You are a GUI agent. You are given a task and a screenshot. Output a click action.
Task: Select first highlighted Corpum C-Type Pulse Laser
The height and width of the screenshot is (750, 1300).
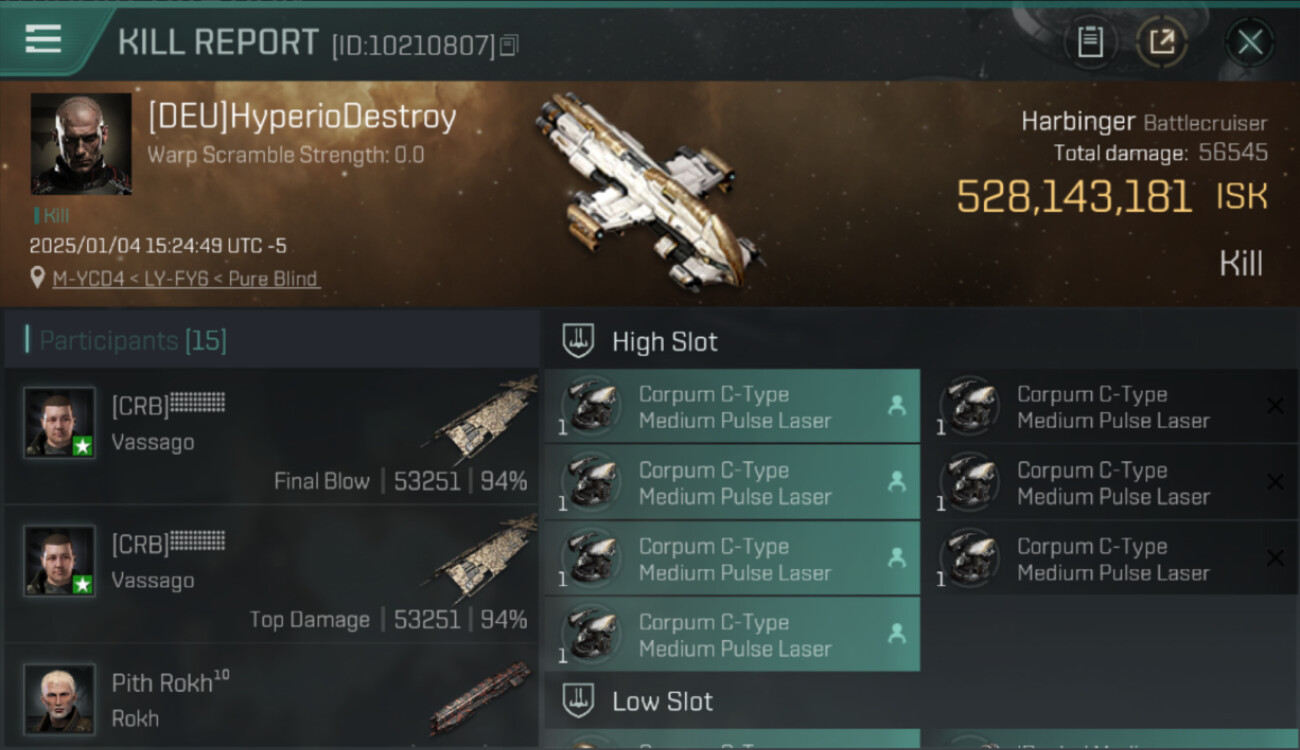732,406
